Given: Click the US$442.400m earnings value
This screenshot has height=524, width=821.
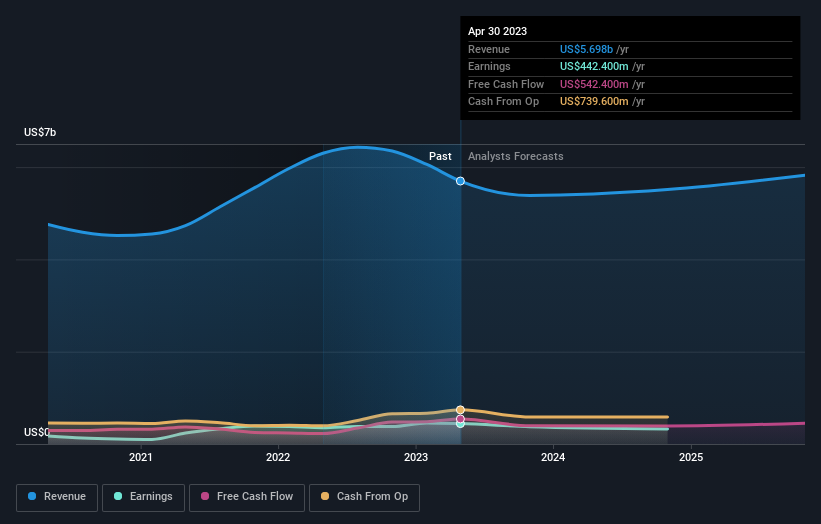Looking at the screenshot, I should 594,66.
